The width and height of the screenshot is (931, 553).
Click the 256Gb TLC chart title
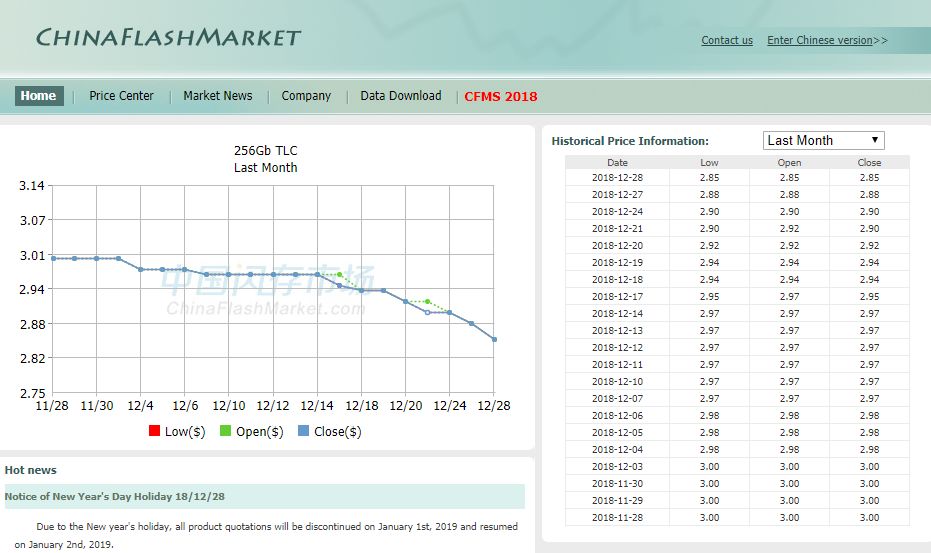265,151
